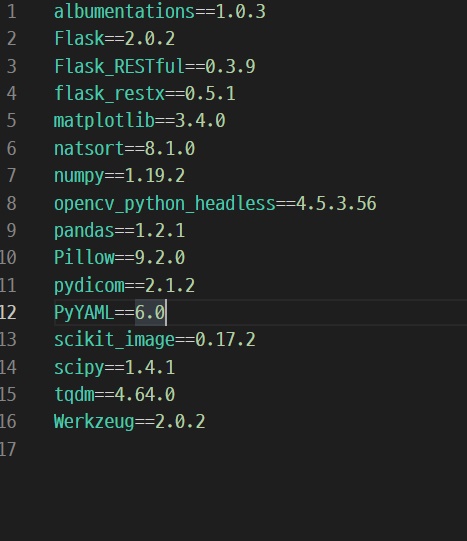
Task: Place cursor on matplotlib==3.4.0
Action: [140, 121]
